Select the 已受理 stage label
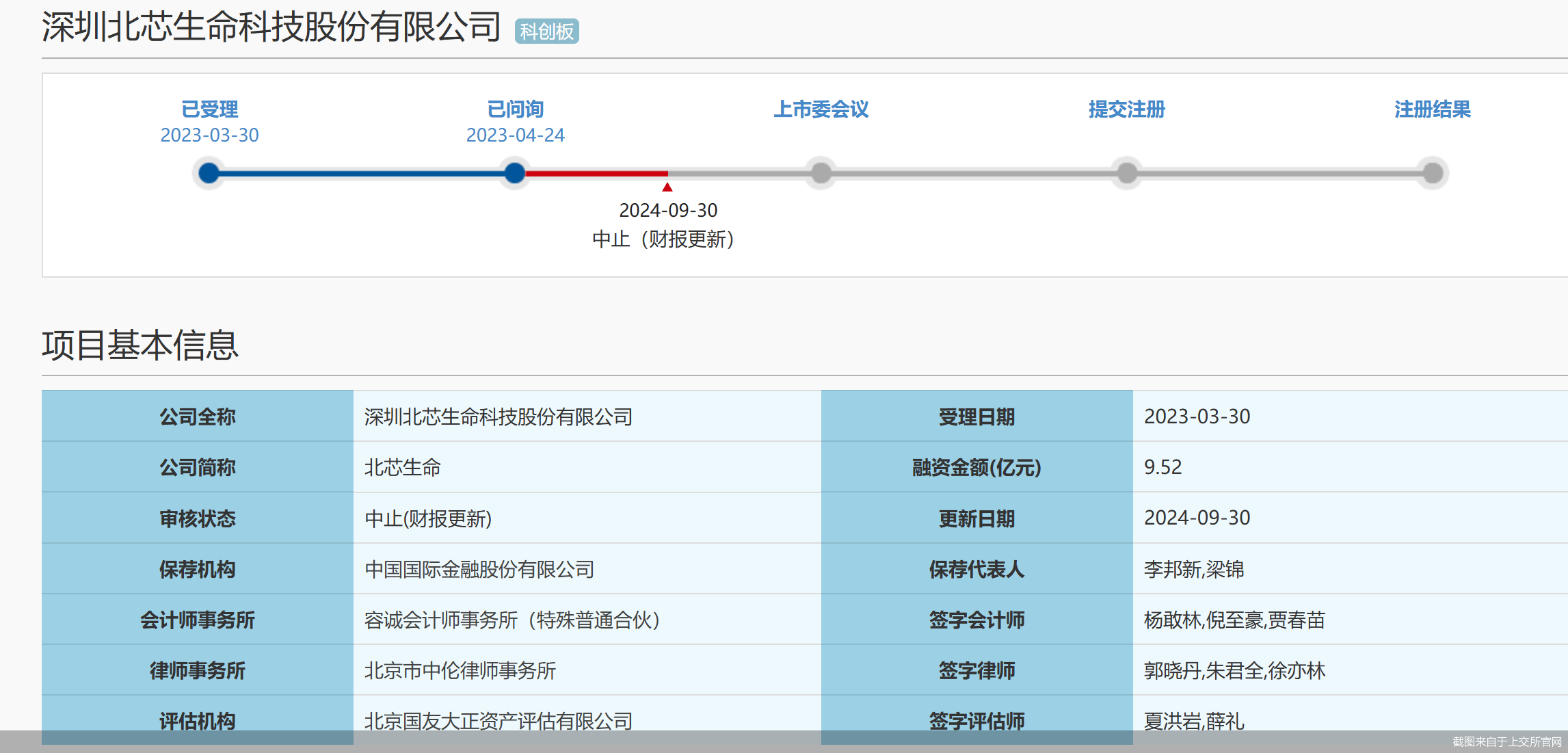 pos(209,109)
